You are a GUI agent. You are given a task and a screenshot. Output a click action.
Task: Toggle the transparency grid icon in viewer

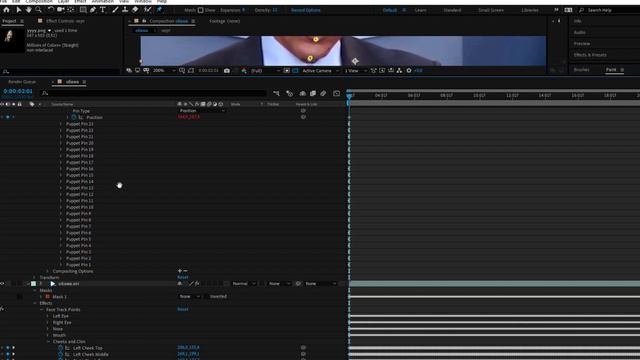(295, 71)
